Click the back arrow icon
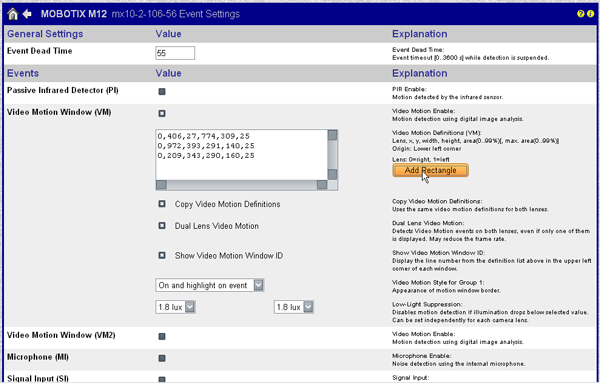The width and height of the screenshot is (600, 383). 27,14
